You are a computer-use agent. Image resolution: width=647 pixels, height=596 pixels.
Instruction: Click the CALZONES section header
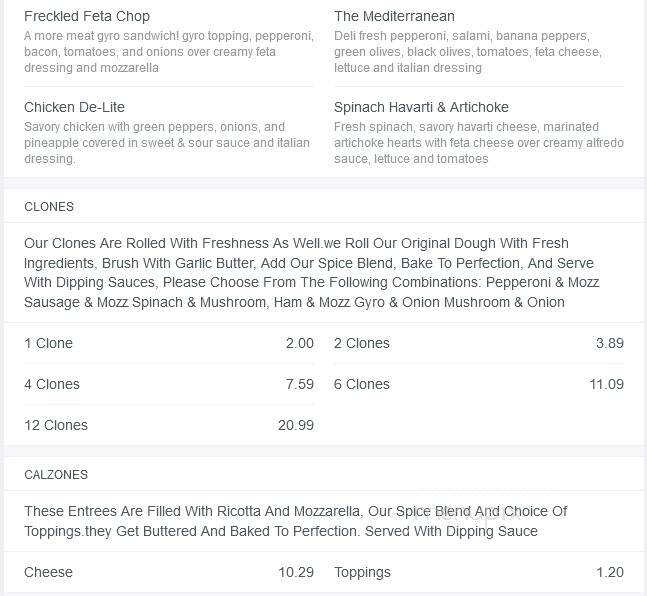click(x=56, y=475)
